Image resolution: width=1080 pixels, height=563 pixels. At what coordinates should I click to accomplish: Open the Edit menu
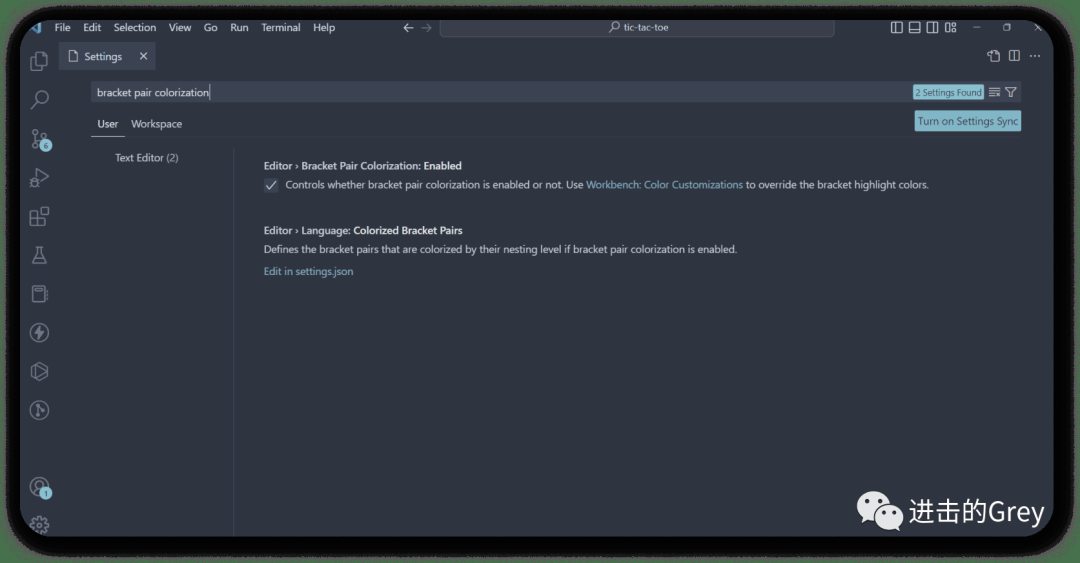point(92,28)
